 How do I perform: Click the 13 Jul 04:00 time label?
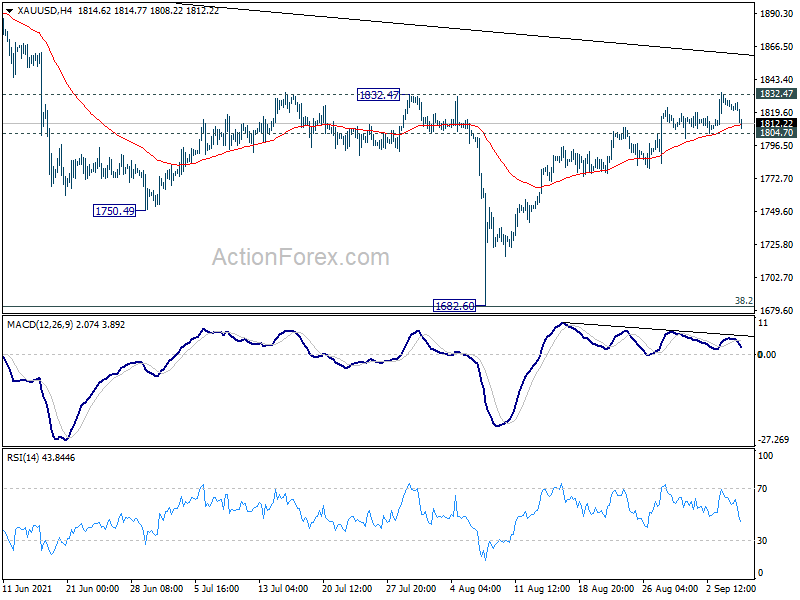283,588
